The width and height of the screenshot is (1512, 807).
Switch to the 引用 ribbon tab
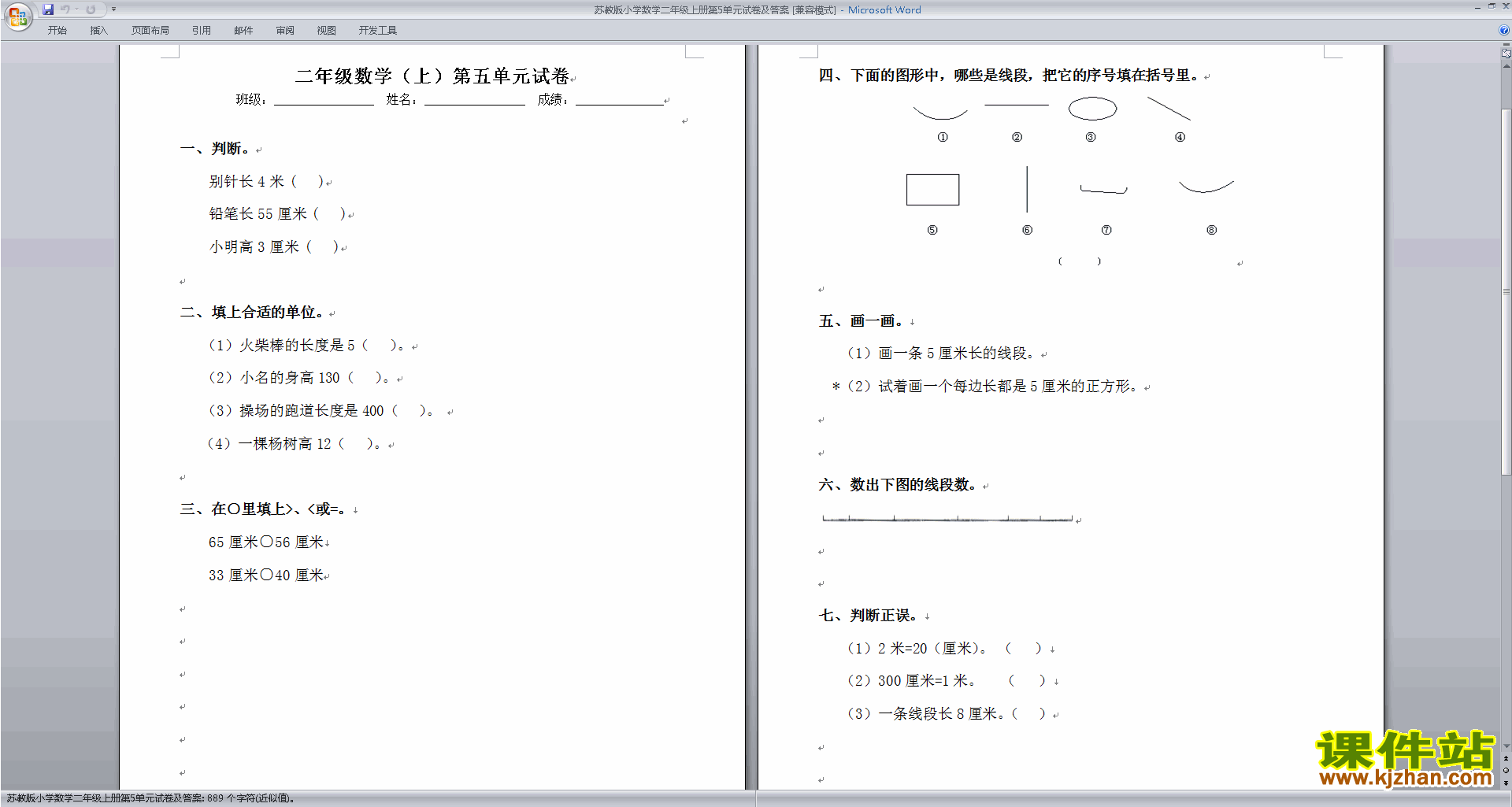tap(201, 31)
